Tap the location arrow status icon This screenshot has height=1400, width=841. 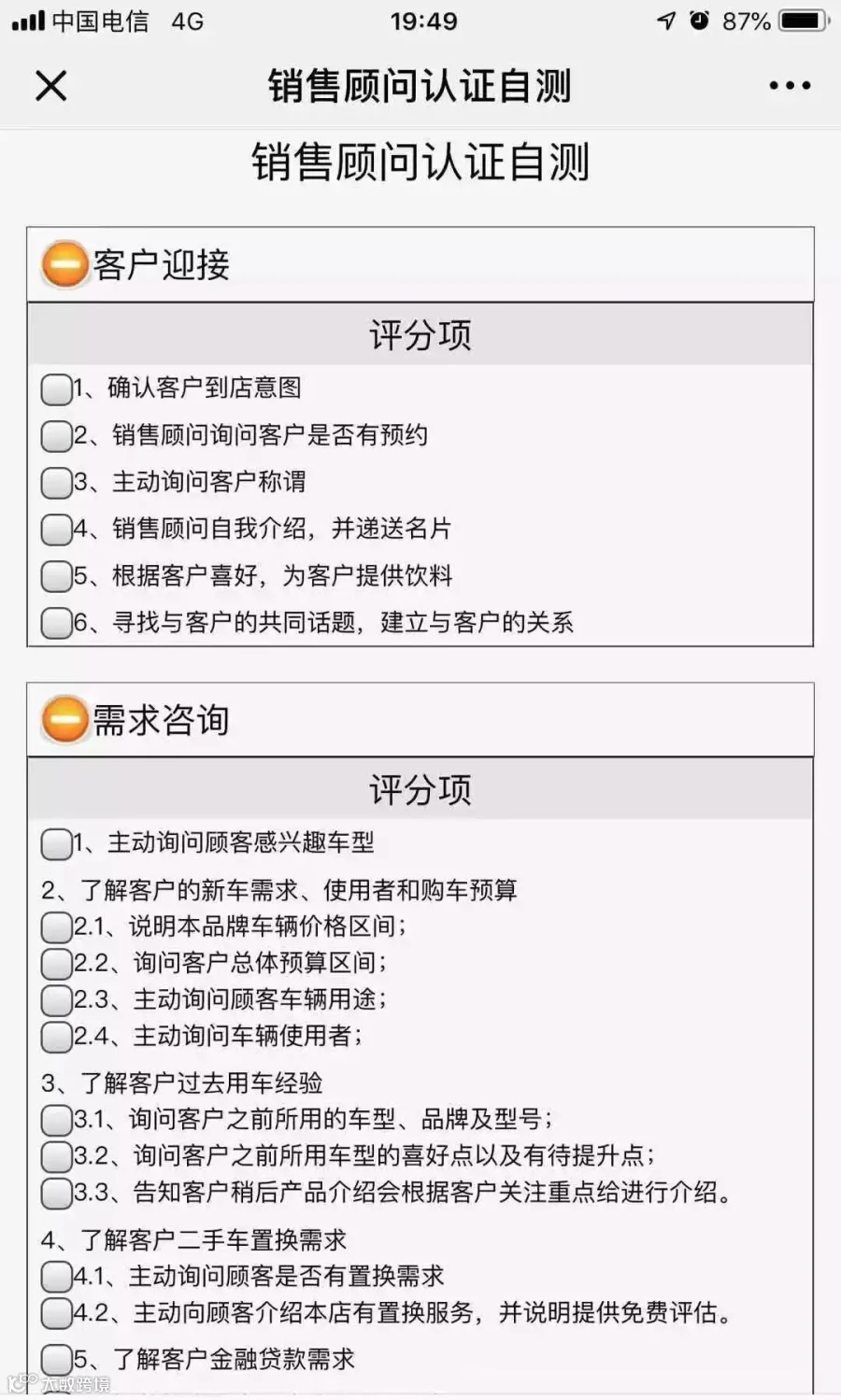coord(666,21)
